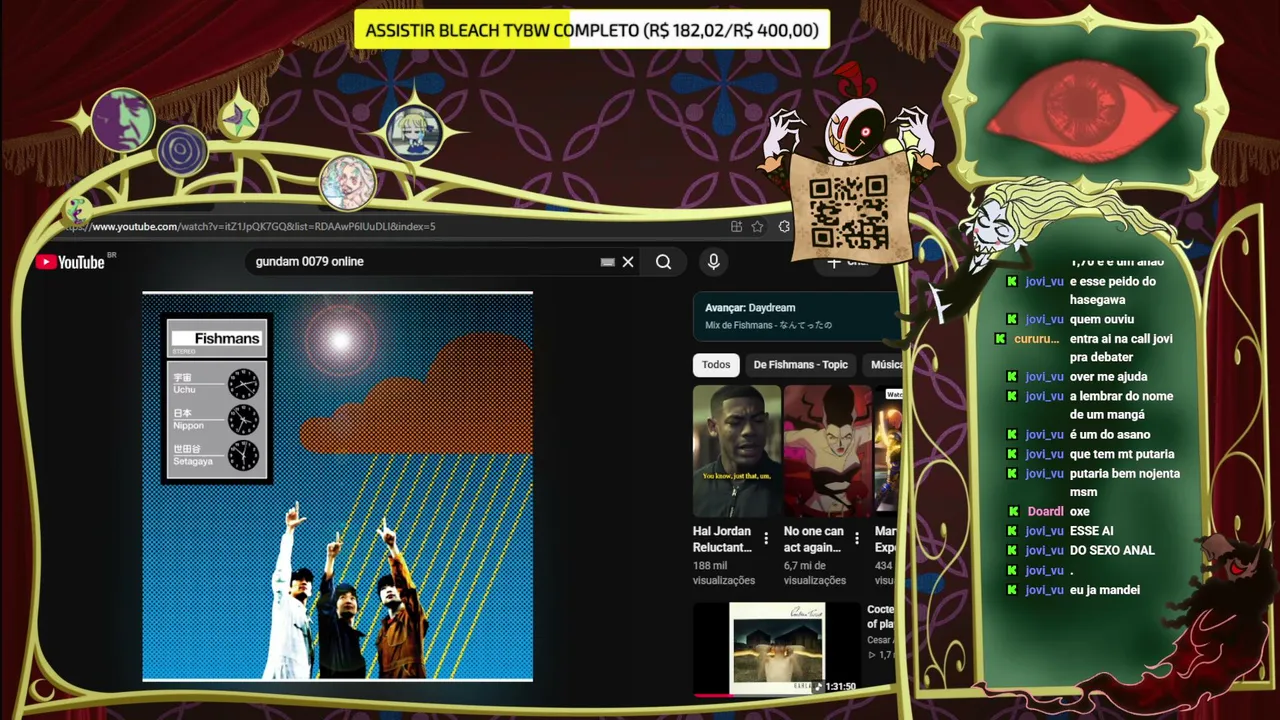This screenshot has width=1280, height=720.
Task: Open options for Hal Jordan Reluctant video
Action: point(766,539)
